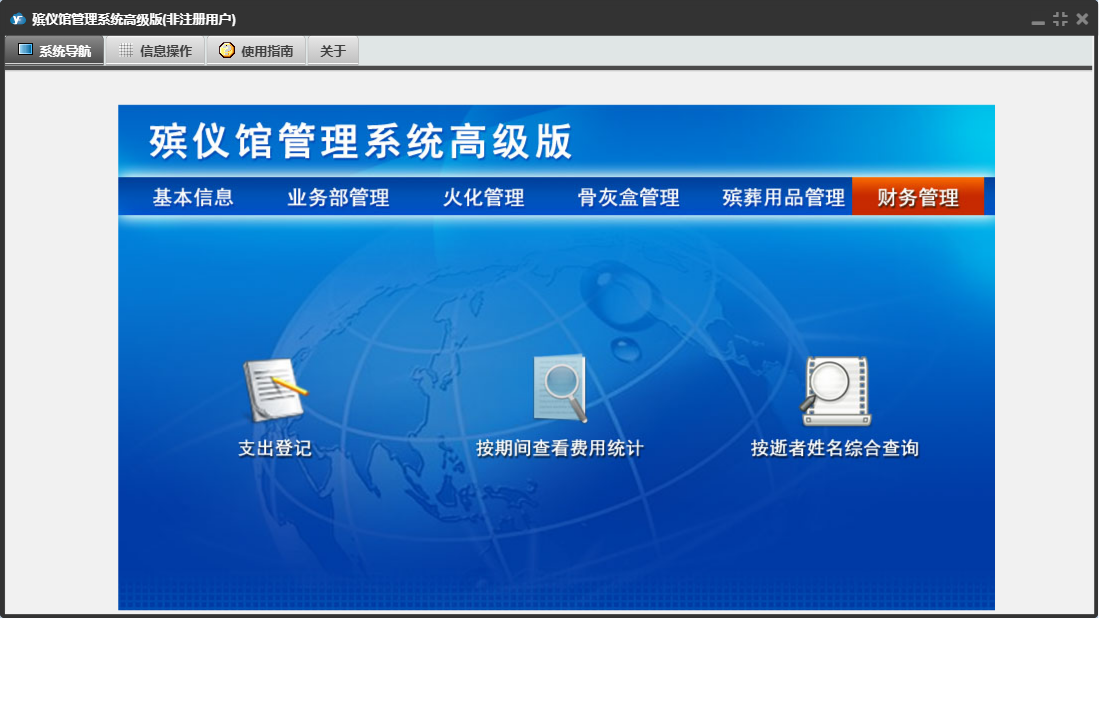Open the 支出登记 notepad icon
Screen dimensions: 1099x723
tap(275, 390)
